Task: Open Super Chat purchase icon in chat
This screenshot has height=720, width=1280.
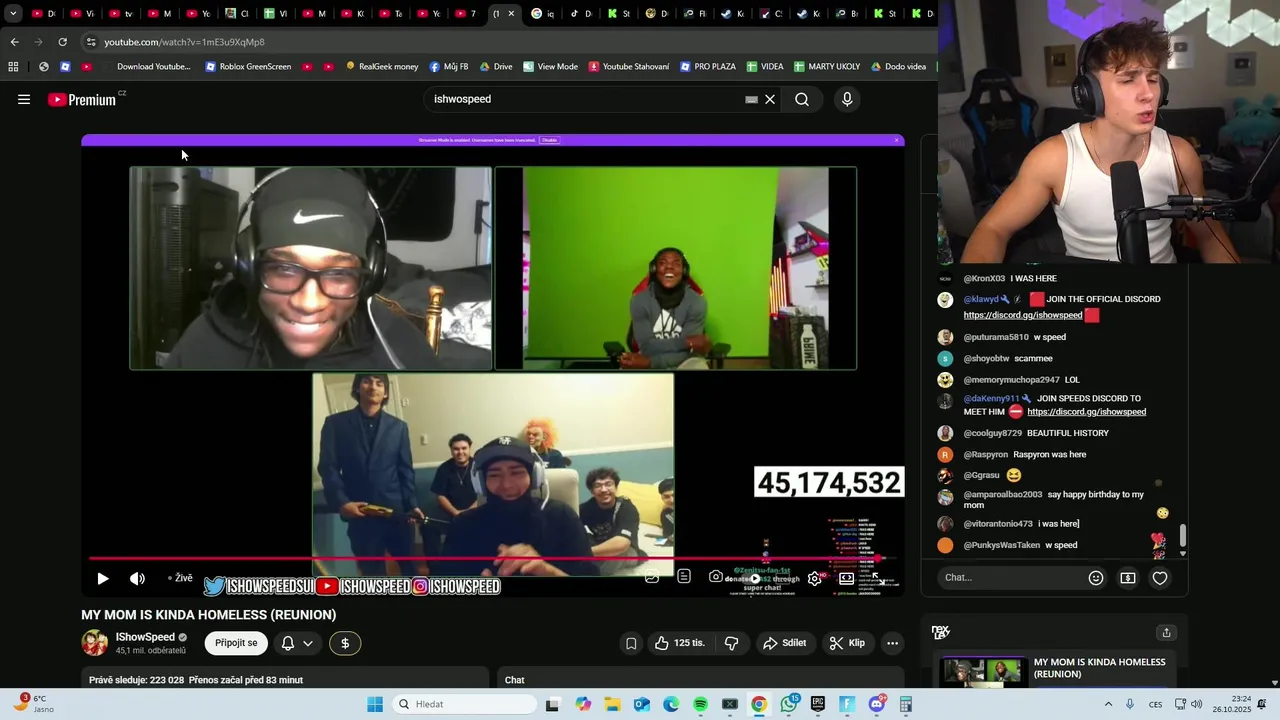Action: 1128,578
